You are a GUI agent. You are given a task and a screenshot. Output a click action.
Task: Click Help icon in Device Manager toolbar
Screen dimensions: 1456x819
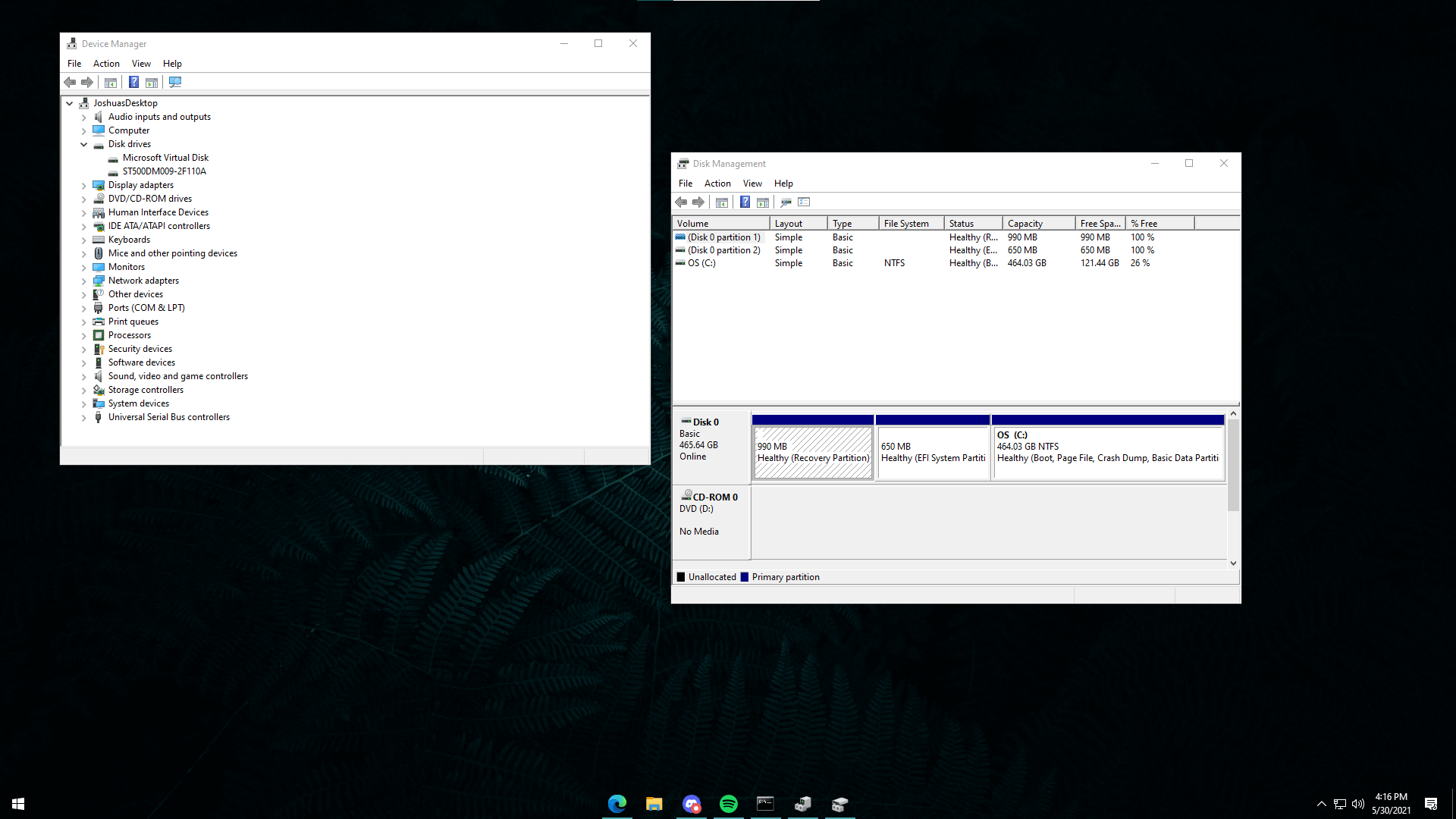tap(133, 82)
